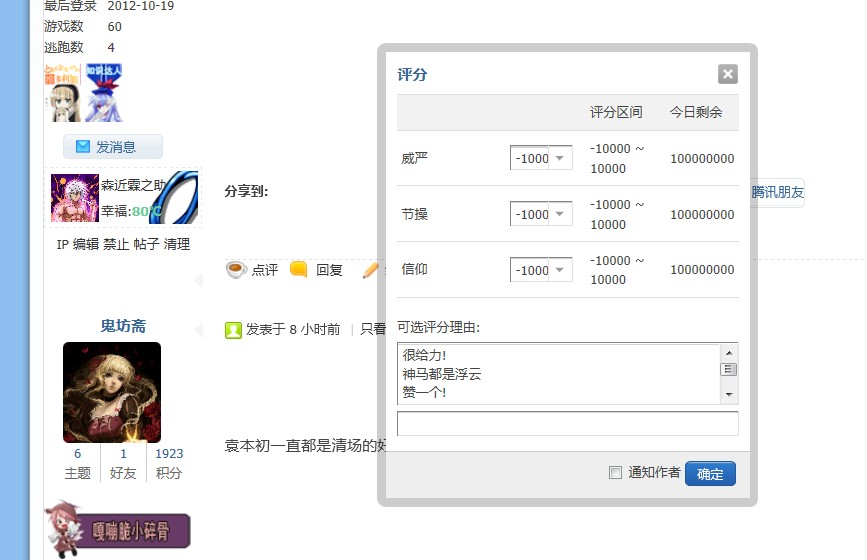This screenshot has width=867, height=560.
Task: Open the 节操 score dropdown
Action: pyautogui.click(x=560, y=214)
